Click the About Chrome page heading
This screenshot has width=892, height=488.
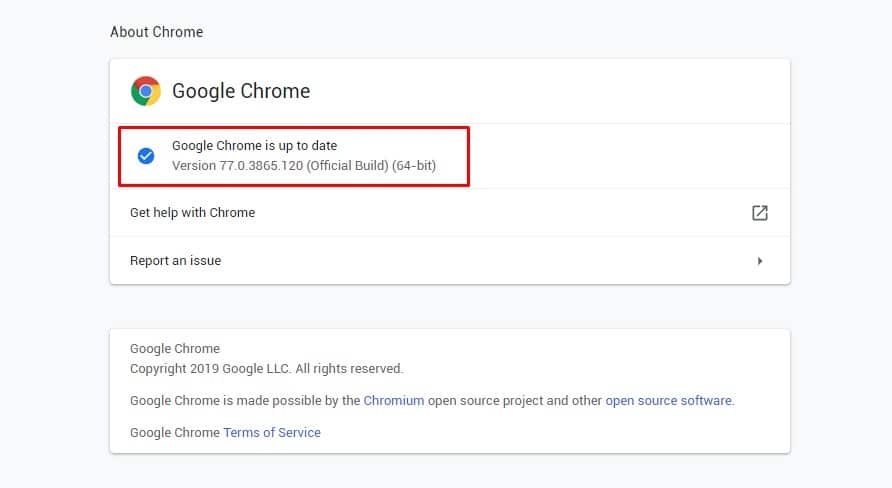[156, 32]
